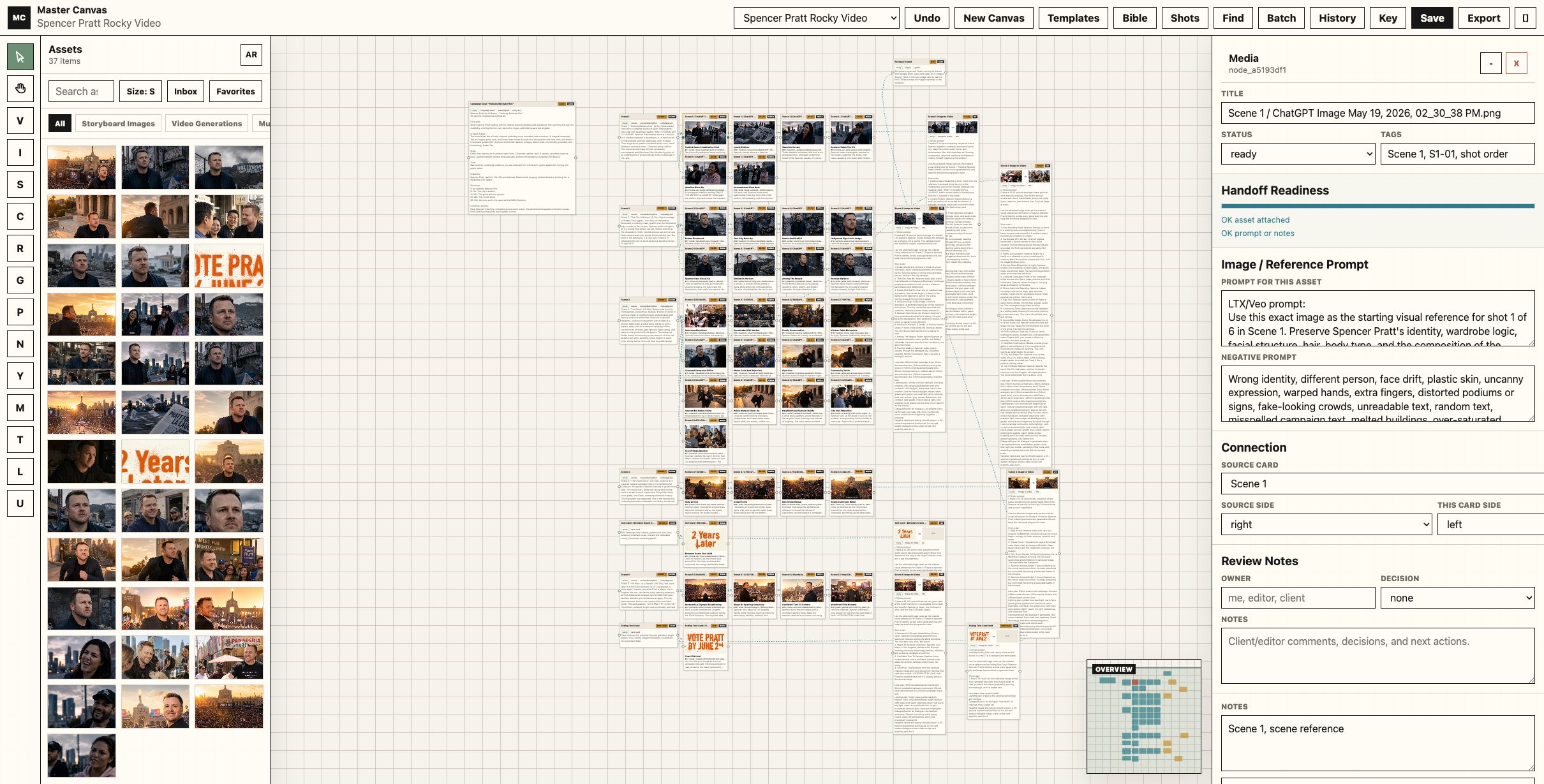Fill in the review Owner field

click(x=1298, y=598)
